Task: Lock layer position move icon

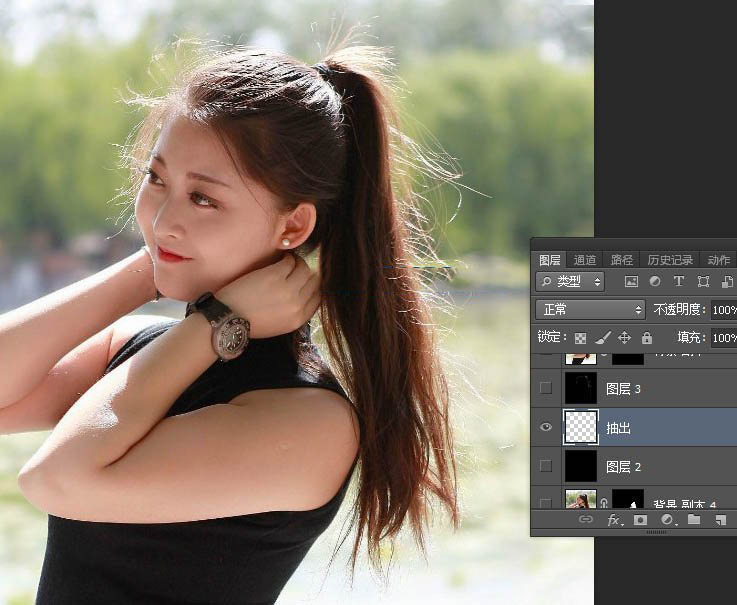Action: 625,338
